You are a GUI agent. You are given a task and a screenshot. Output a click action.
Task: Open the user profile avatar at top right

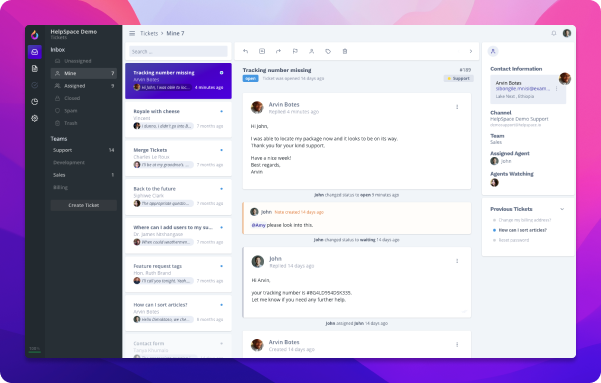567,33
